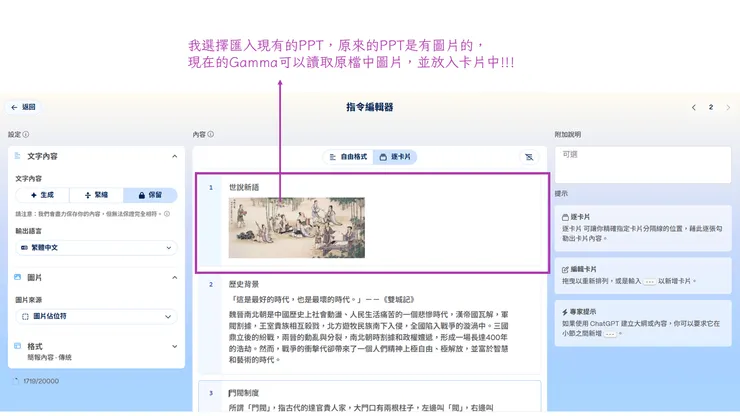The width and height of the screenshot is (740, 416).
Task: Click the card number 1 handle
Action: 211,187
